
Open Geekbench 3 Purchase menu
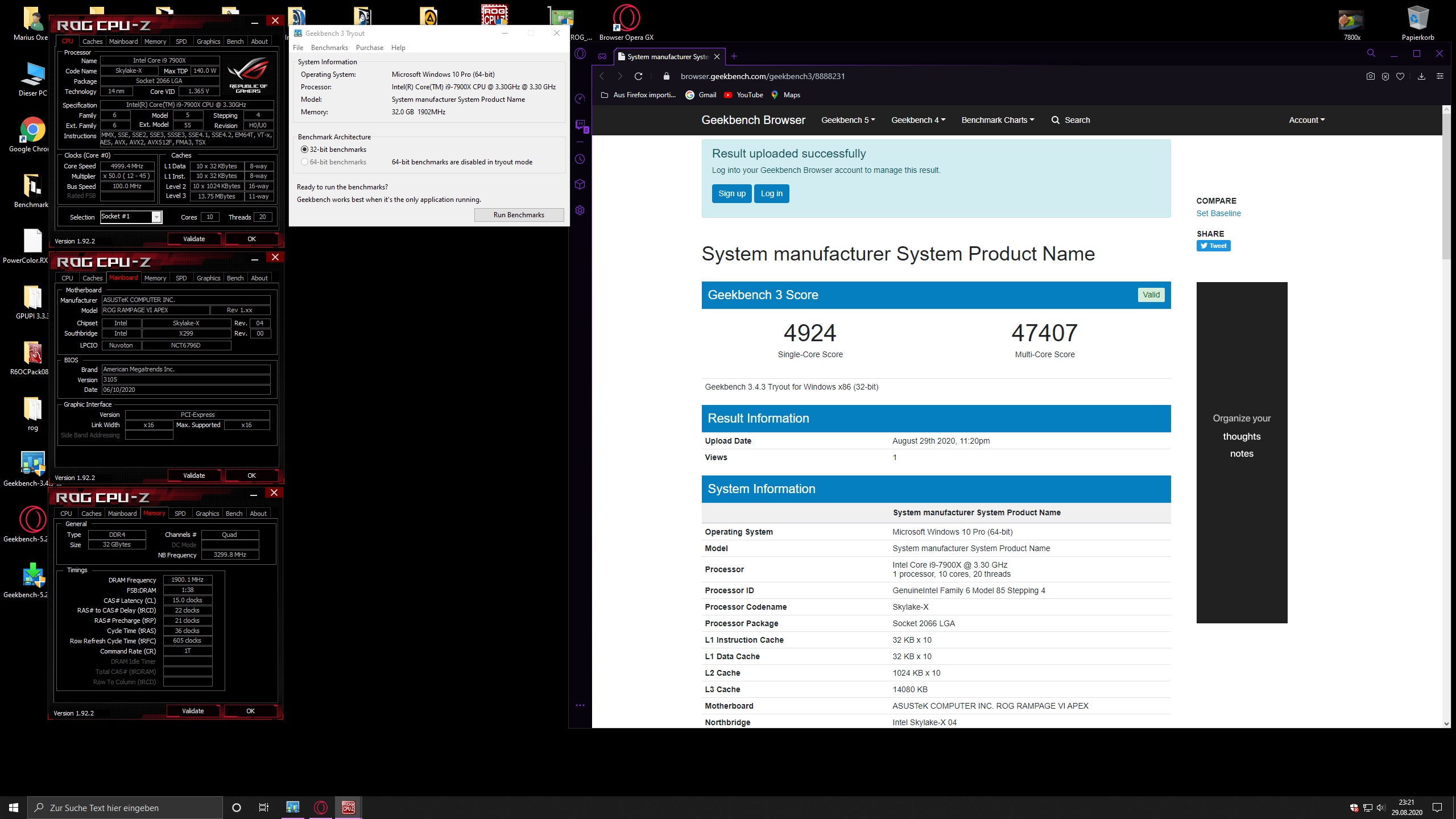tap(370, 48)
